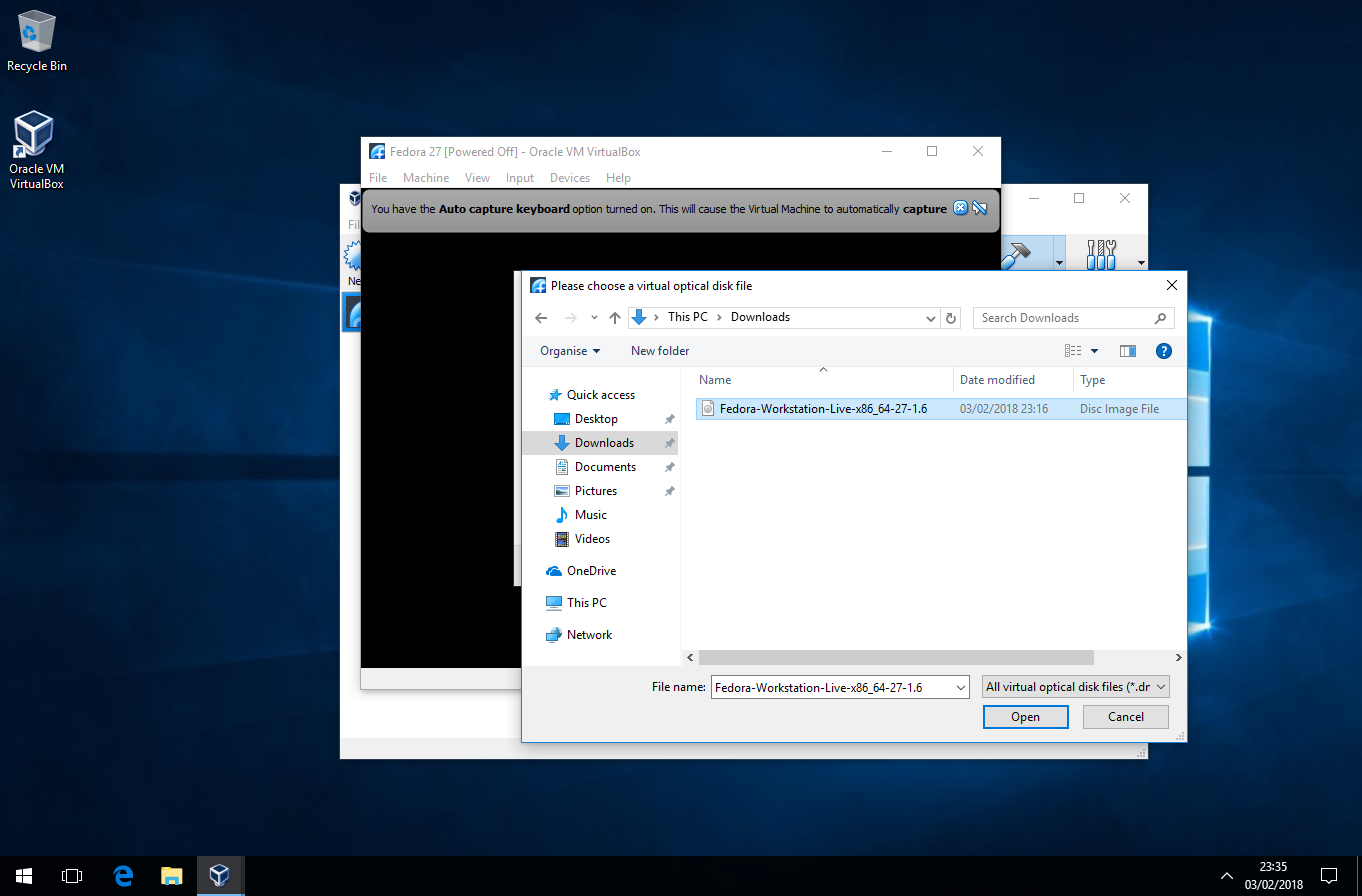Open the view options dropdown arrow

coord(1094,351)
